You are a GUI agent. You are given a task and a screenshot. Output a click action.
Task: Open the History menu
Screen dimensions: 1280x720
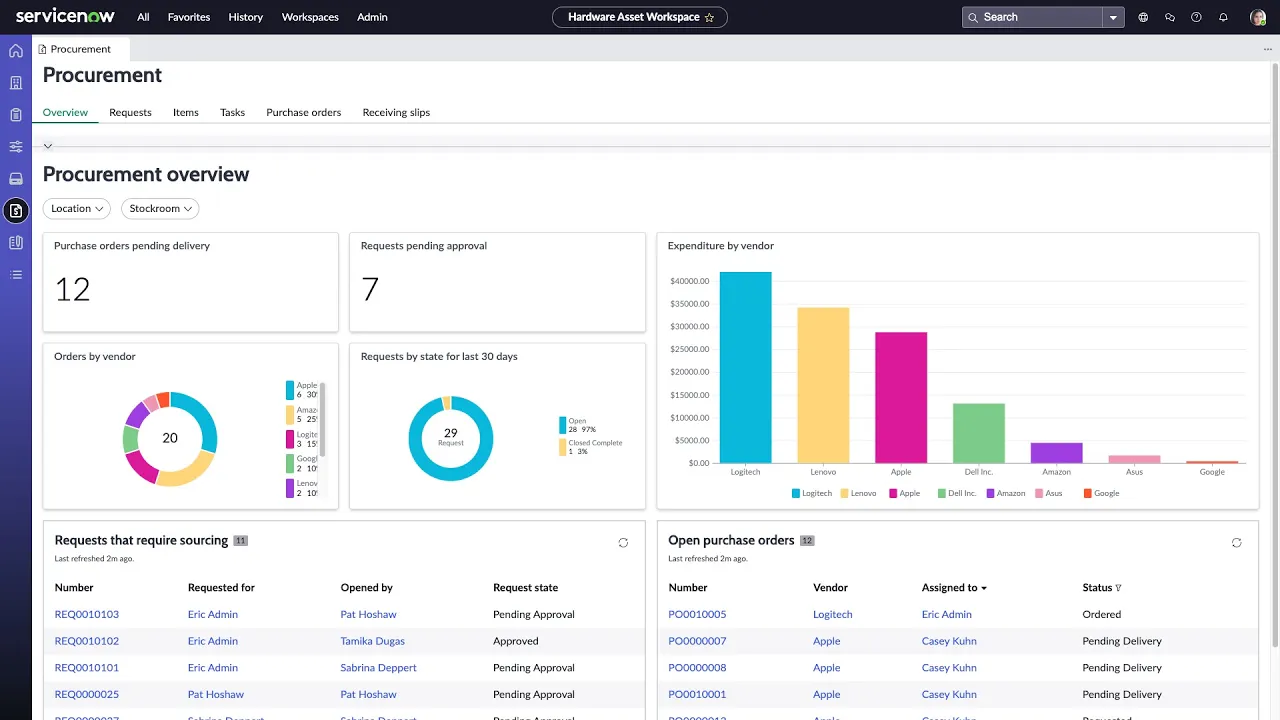point(246,17)
